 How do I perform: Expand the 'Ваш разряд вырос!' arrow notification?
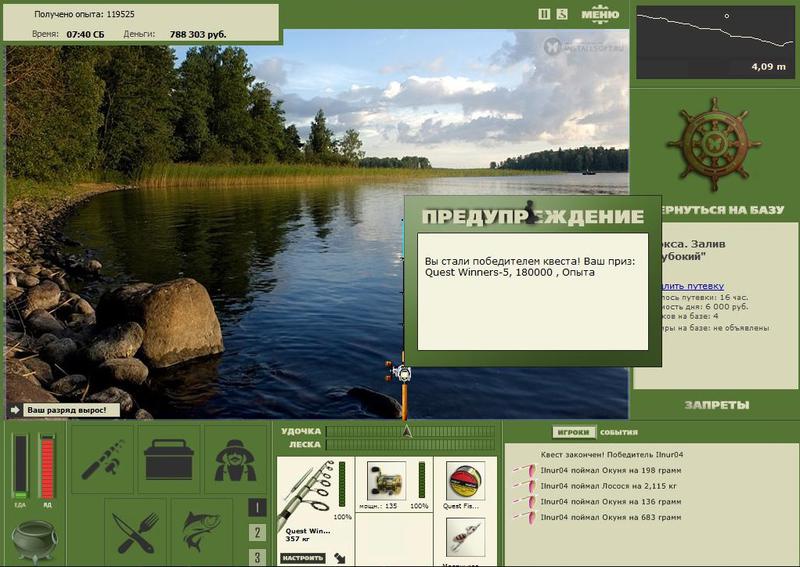(15, 410)
